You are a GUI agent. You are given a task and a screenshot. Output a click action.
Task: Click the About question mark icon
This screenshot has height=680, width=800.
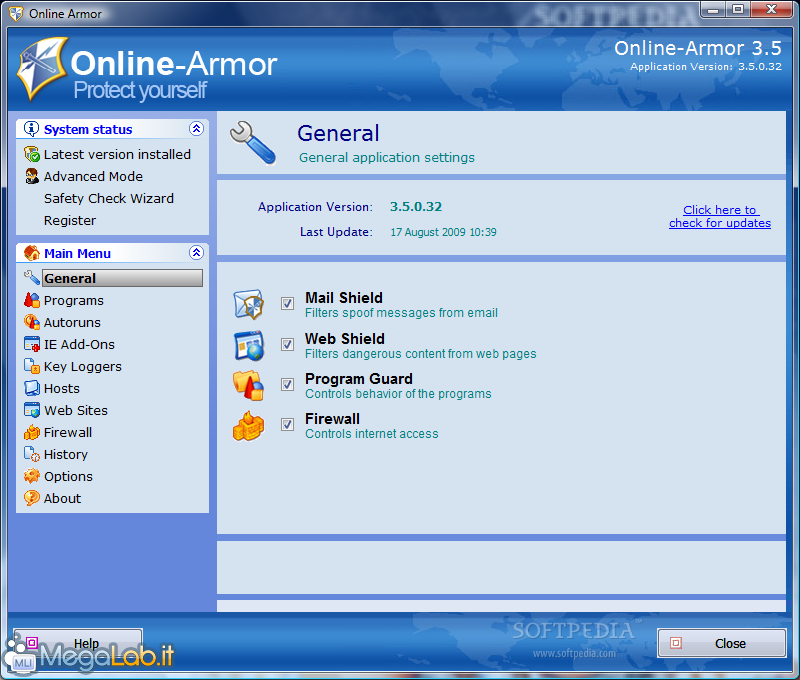[32, 498]
